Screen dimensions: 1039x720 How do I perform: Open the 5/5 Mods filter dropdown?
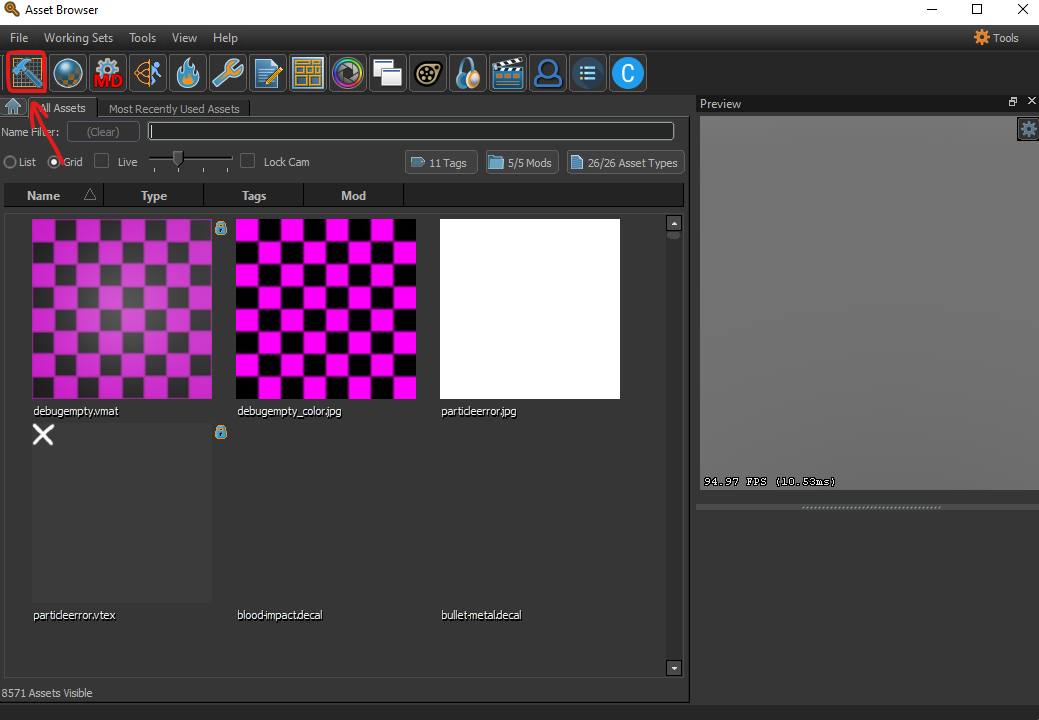521,162
